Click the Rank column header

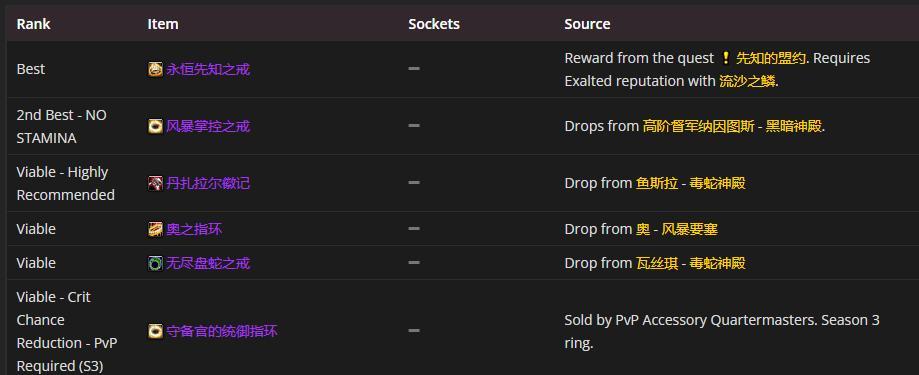(x=33, y=24)
